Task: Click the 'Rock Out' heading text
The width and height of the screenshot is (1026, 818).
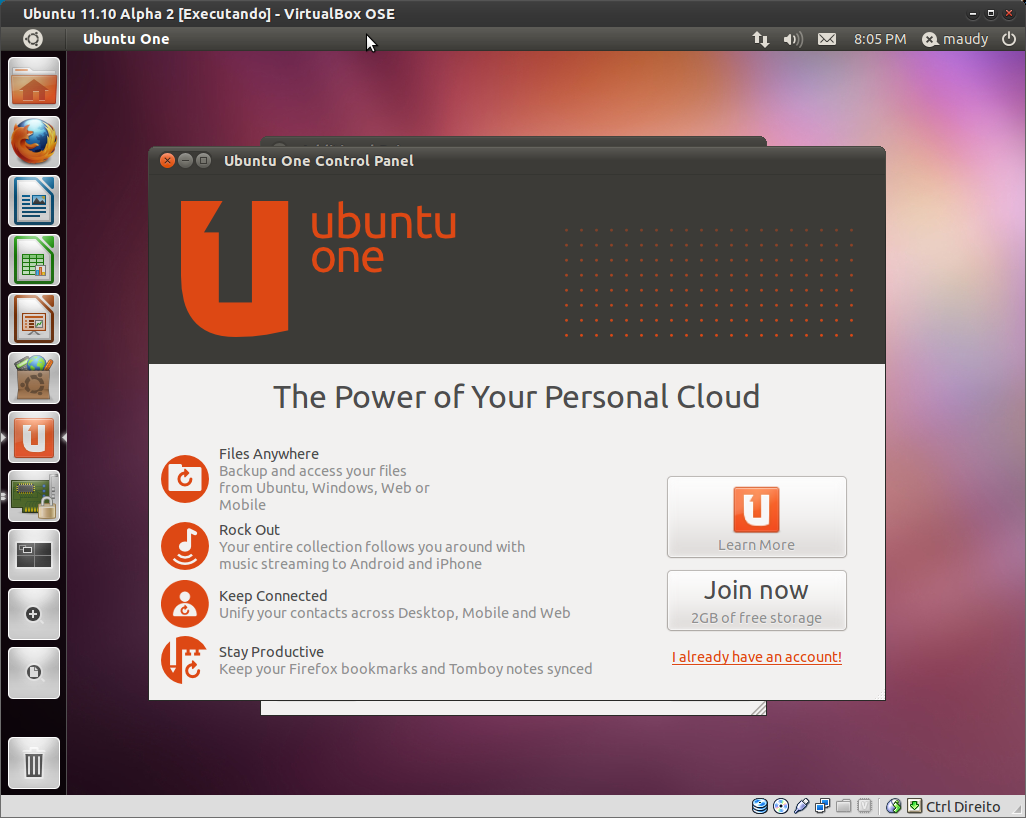Action: coord(249,529)
